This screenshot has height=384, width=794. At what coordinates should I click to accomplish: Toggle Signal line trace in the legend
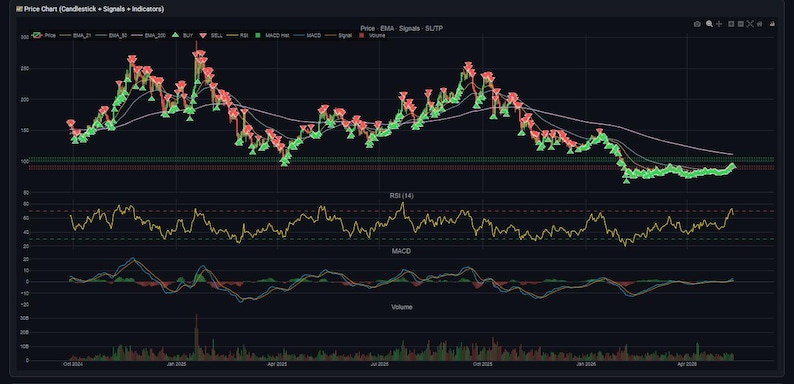(339, 35)
